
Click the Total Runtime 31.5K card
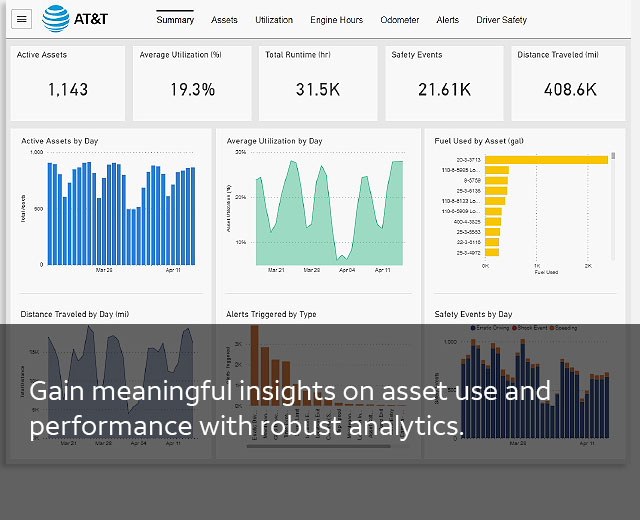coord(318,84)
